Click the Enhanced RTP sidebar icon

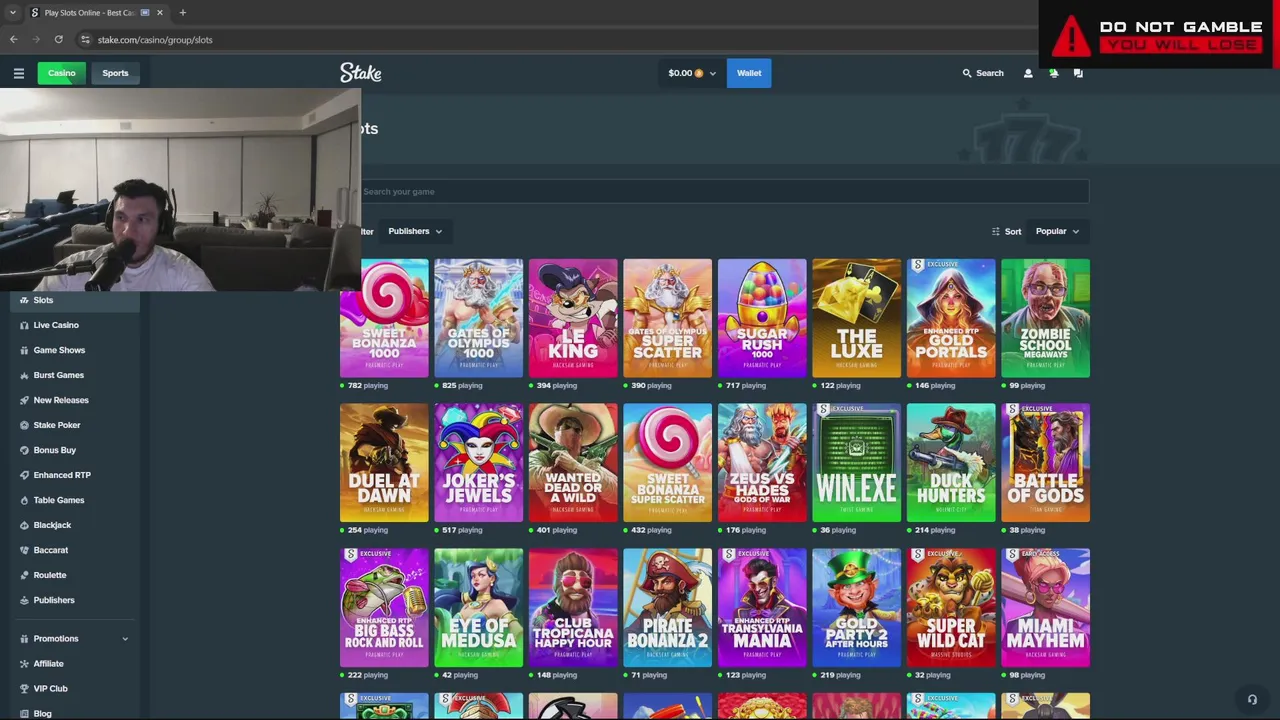pos(24,475)
